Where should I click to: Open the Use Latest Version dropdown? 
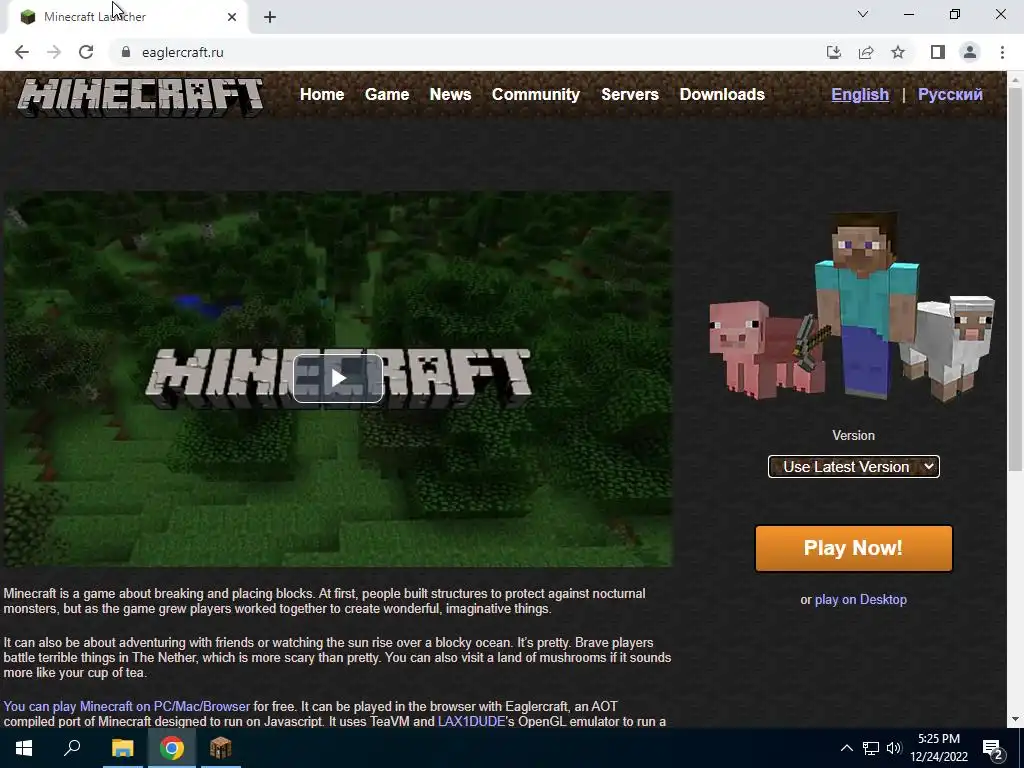(x=854, y=467)
